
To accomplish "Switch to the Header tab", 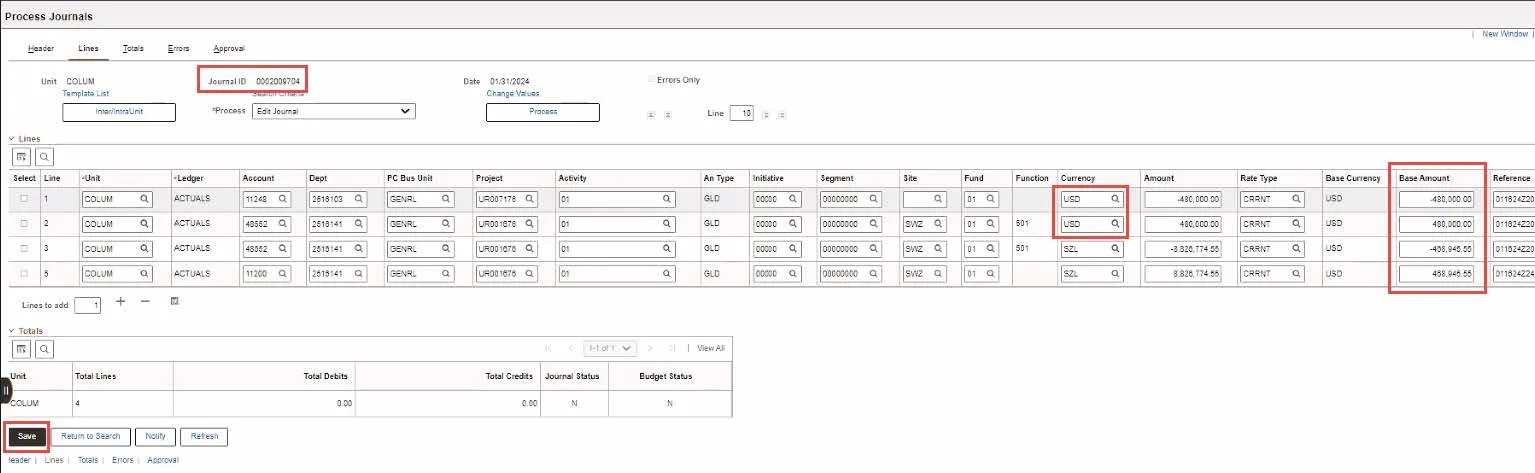I will 41,48.
